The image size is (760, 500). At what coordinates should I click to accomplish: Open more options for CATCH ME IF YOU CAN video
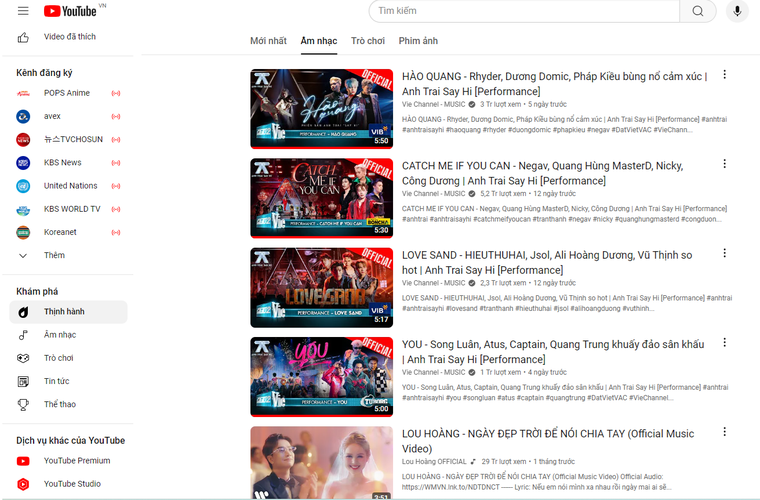click(x=724, y=164)
